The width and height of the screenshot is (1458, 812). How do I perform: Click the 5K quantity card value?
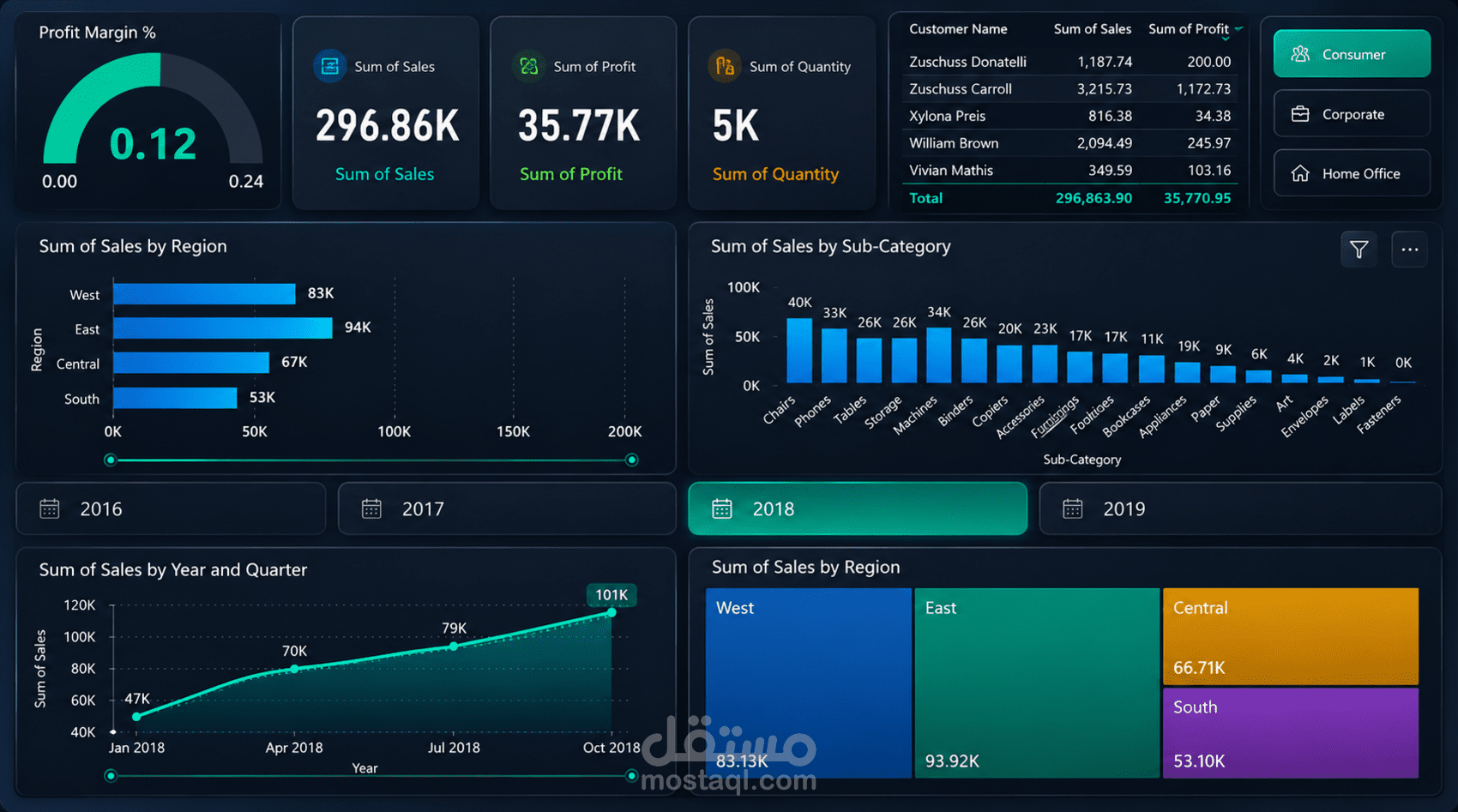[736, 126]
